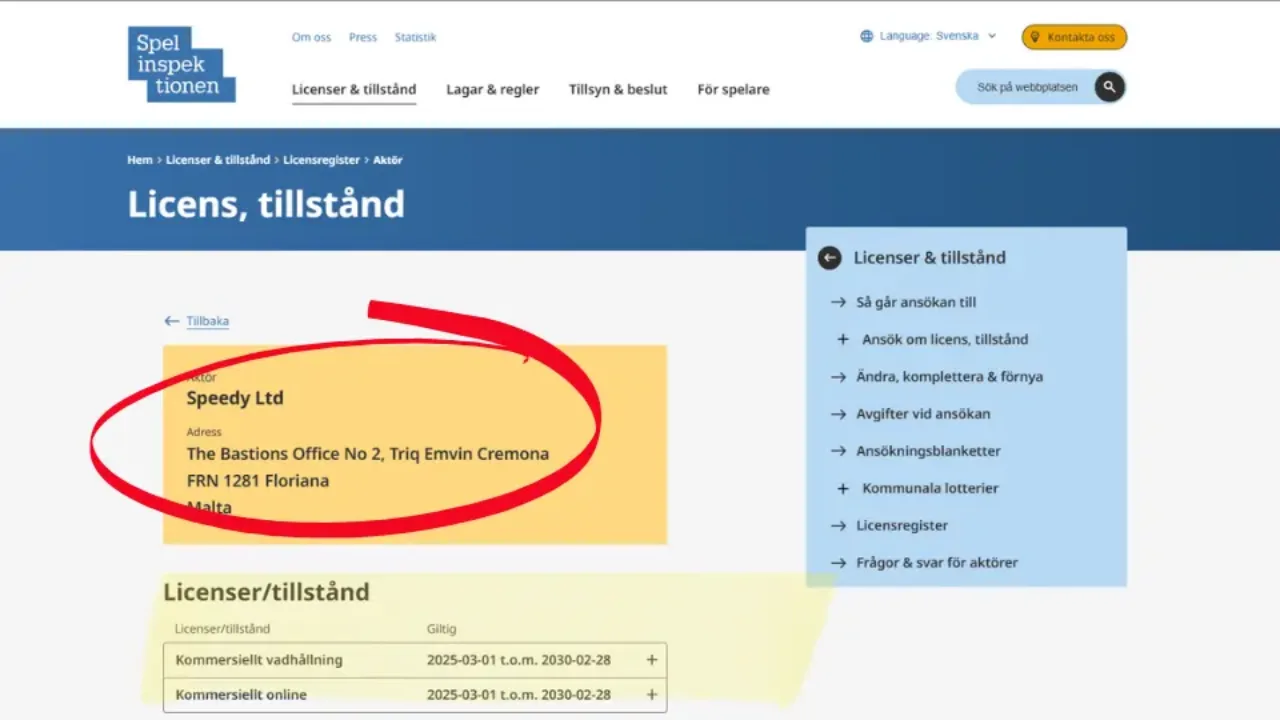Viewport: 1280px width, 720px height.
Task: Click the left arrow icon next to Tillbaka
Action: coord(171,321)
